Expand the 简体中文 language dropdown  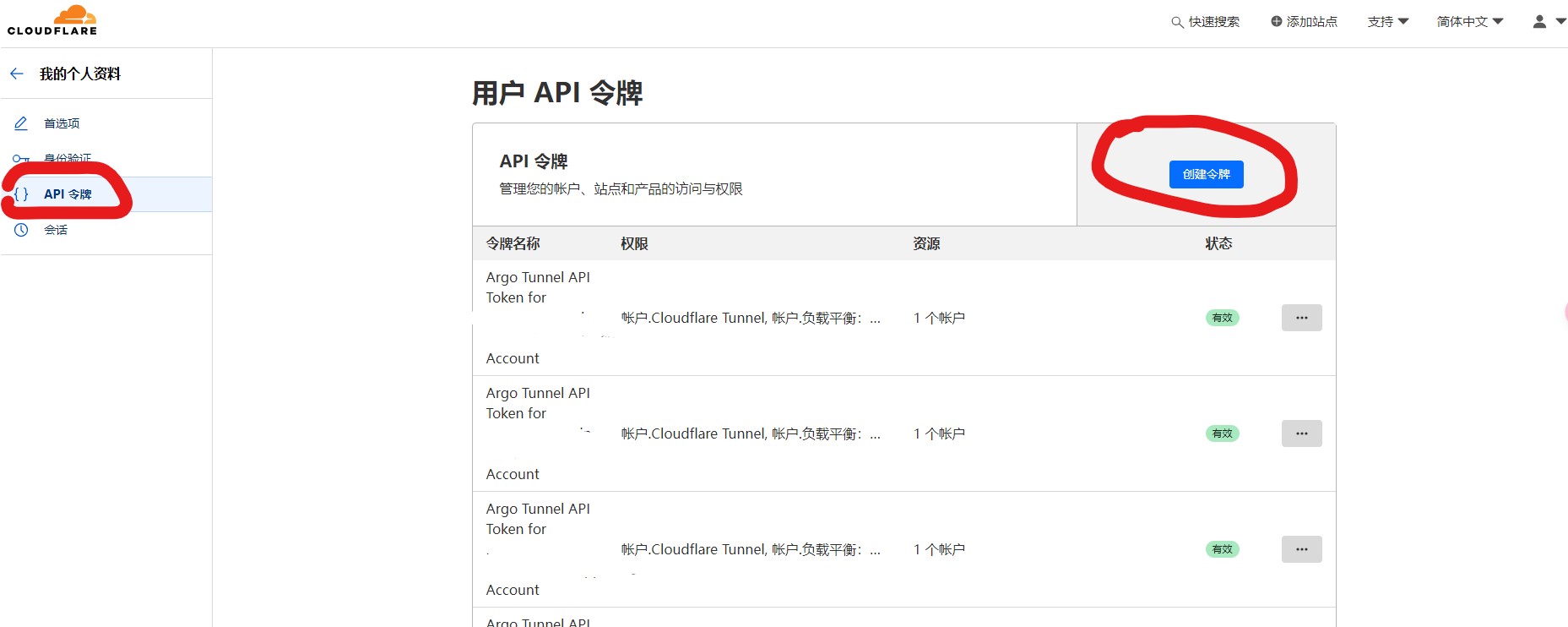[x=1470, y=22]
